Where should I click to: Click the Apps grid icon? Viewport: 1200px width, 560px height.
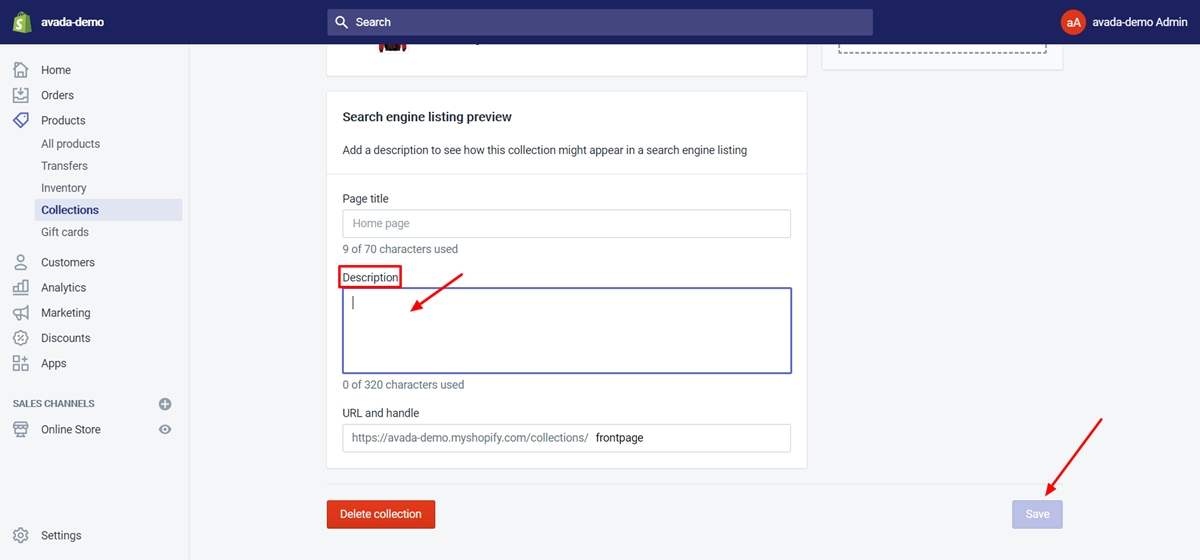point(21,363)
